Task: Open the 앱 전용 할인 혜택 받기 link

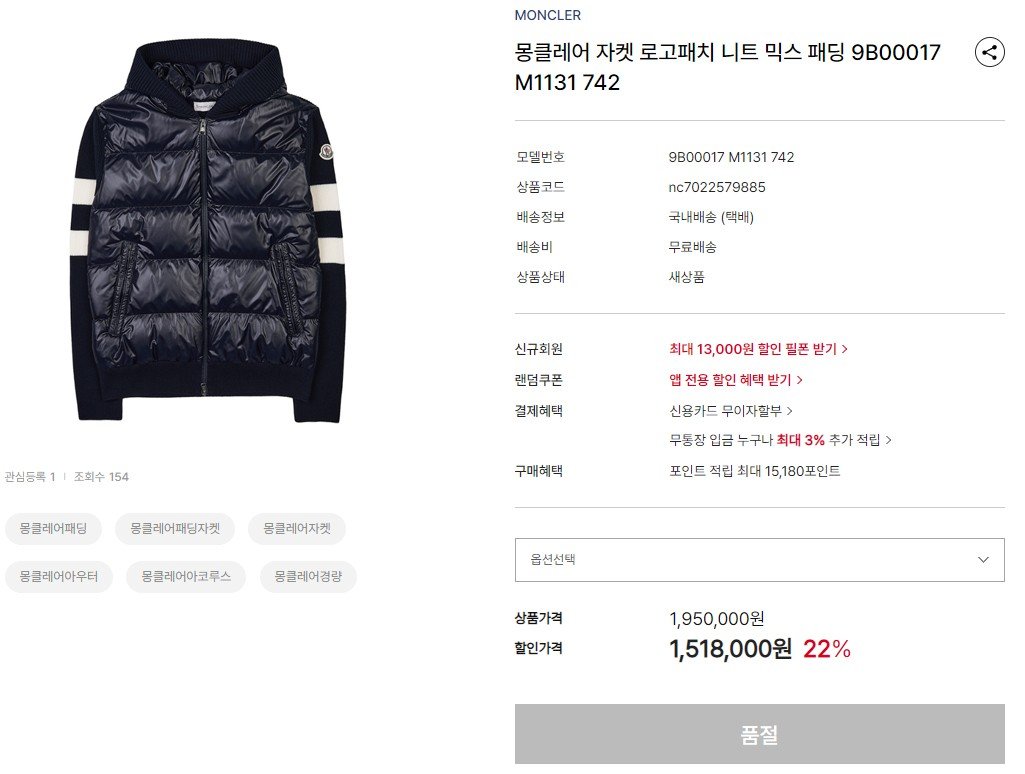Action: click(x=735, y=380)
